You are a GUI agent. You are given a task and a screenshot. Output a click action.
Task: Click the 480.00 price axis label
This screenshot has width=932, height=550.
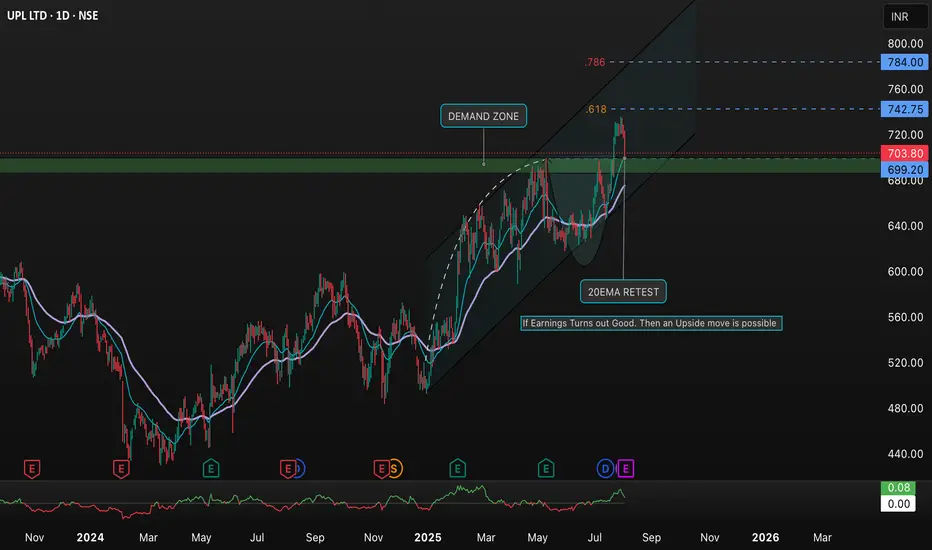[905, 408]
